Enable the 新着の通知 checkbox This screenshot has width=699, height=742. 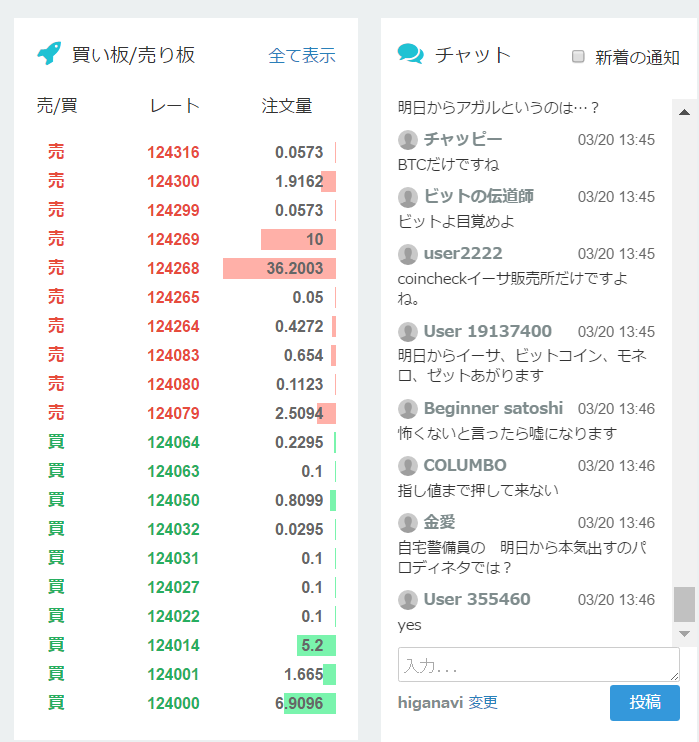pyautogui.click(x=578, y=56)
